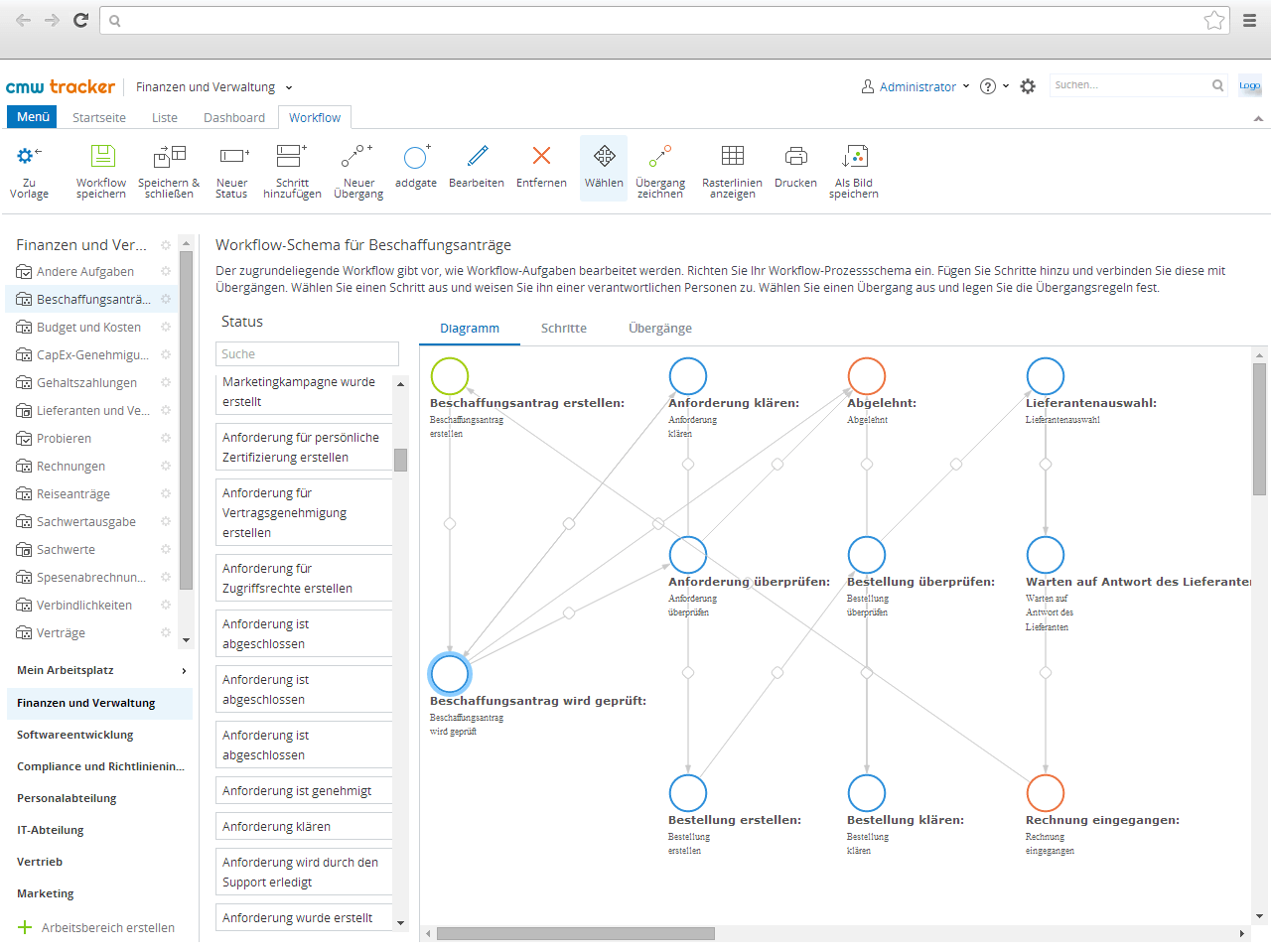The height and width of the screenshot is (952, 1271).
Task: Toggle Rasterlinien anzeigen grid icon
Action: [733, 155]
